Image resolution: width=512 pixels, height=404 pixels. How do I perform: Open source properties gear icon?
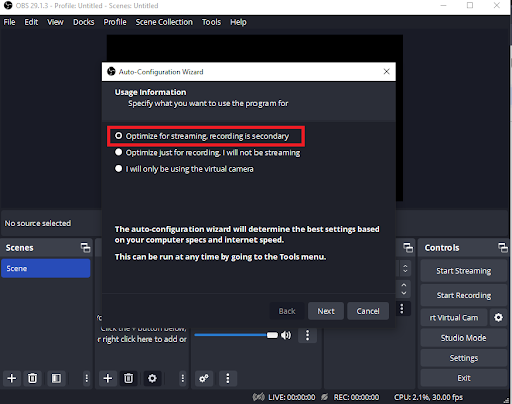(x=152, y=378)
